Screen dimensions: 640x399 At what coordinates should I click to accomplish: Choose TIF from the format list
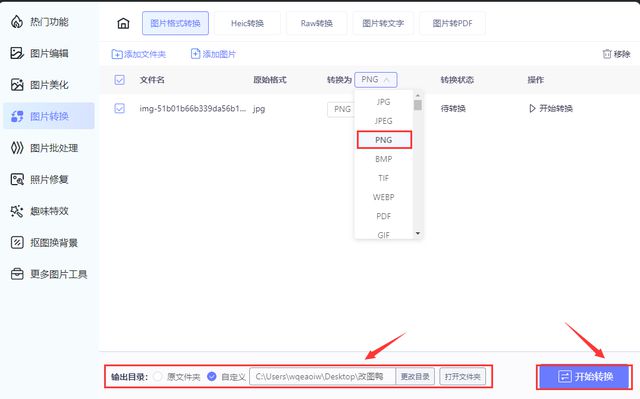[384, 178]
